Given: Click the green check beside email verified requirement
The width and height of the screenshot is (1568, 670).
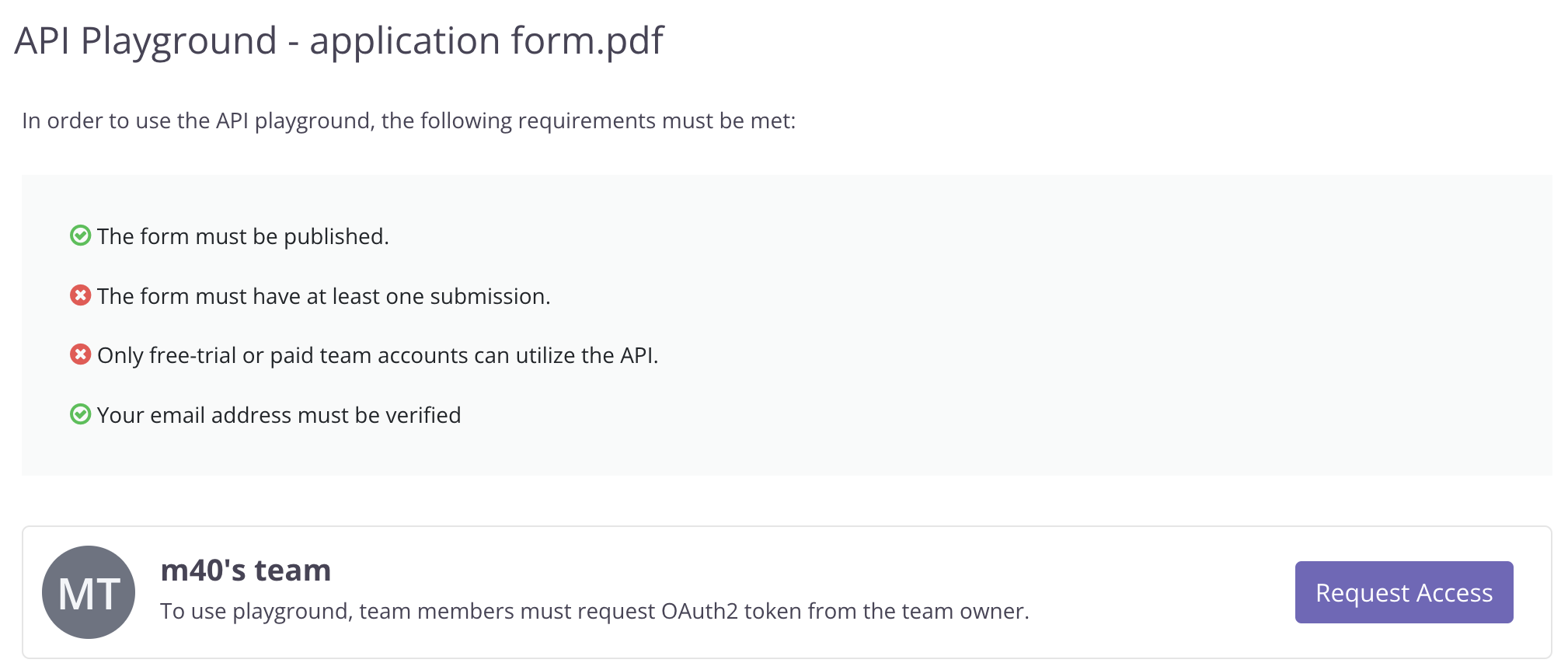Looking at the screenshot, I should click(x=80, y=414).
